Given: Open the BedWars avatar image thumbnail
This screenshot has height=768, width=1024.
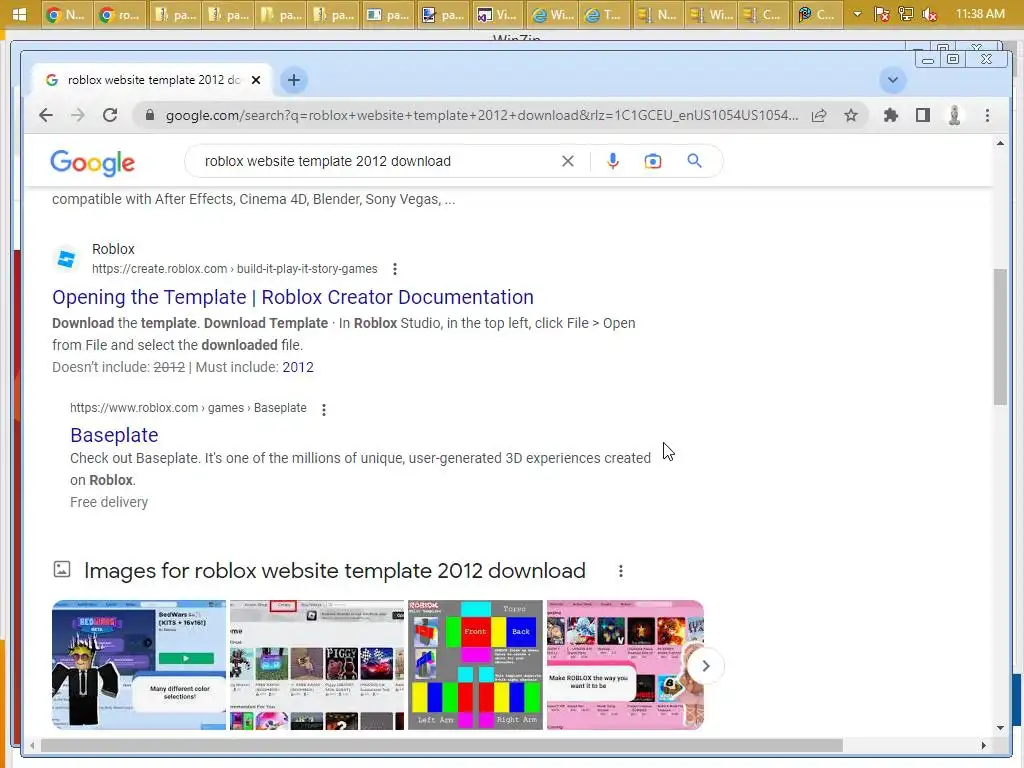Looking at the screenshot, I should pyautogui.click(x=139, y=665).
